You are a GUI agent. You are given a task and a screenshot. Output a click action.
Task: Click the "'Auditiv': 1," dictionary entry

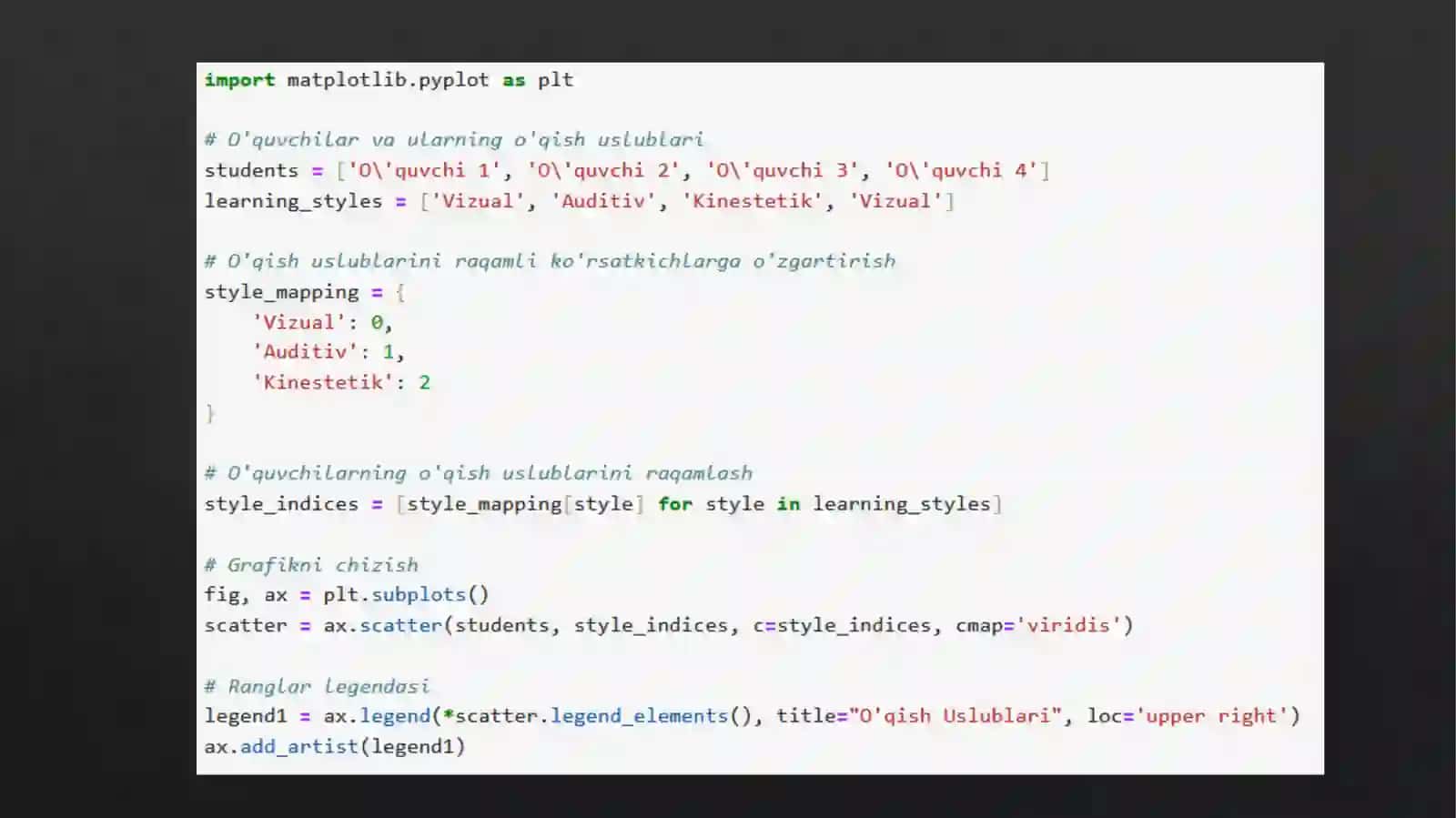click(329, 352)
